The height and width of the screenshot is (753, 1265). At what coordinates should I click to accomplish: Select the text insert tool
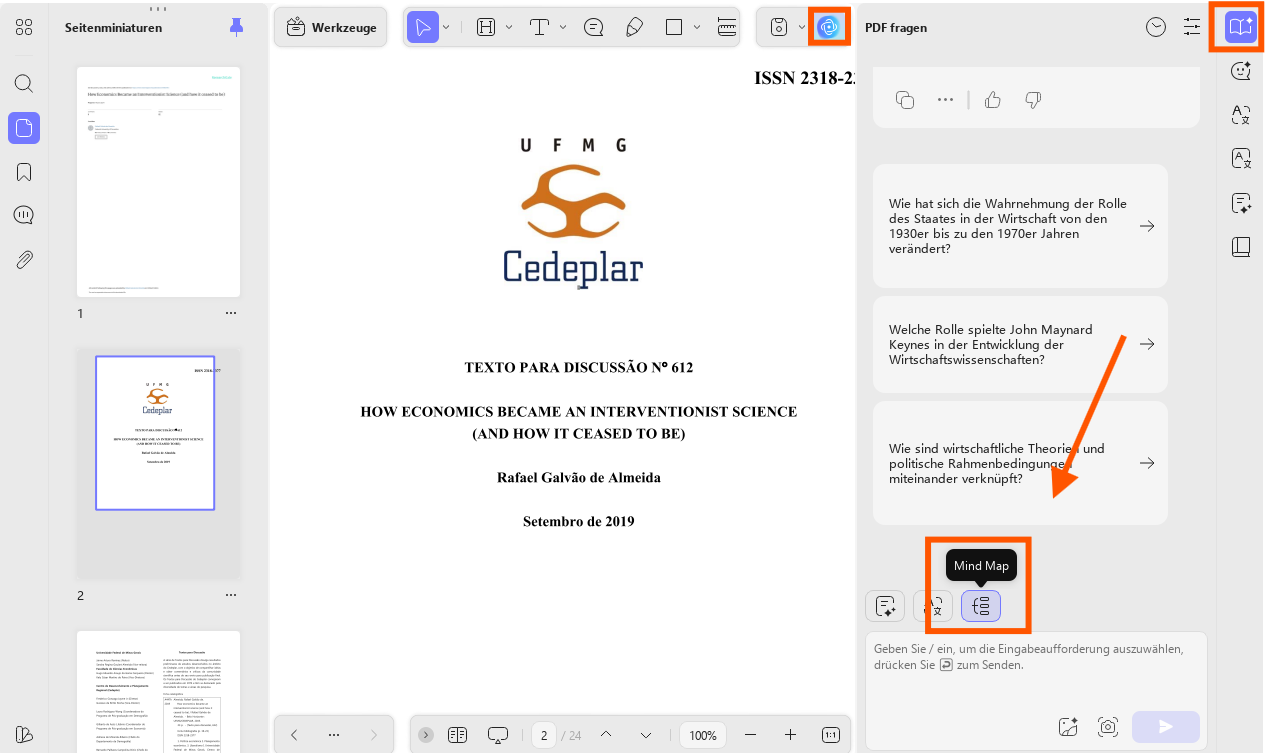tap(540, 27)
